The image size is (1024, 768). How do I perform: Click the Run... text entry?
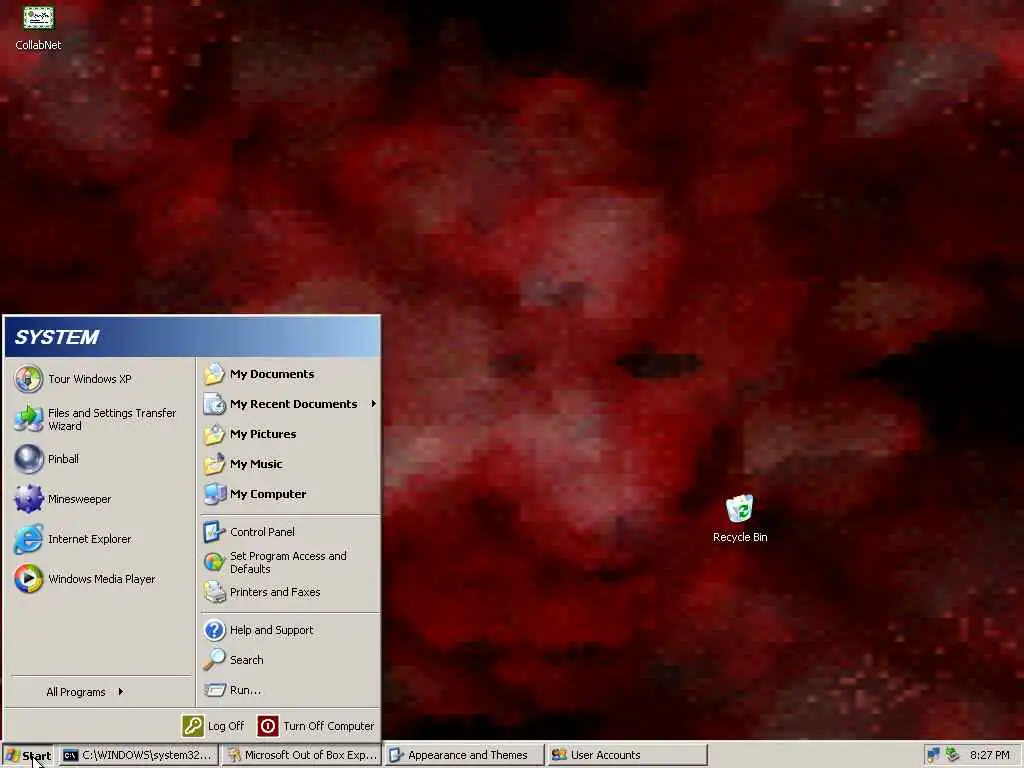(246, 690)
